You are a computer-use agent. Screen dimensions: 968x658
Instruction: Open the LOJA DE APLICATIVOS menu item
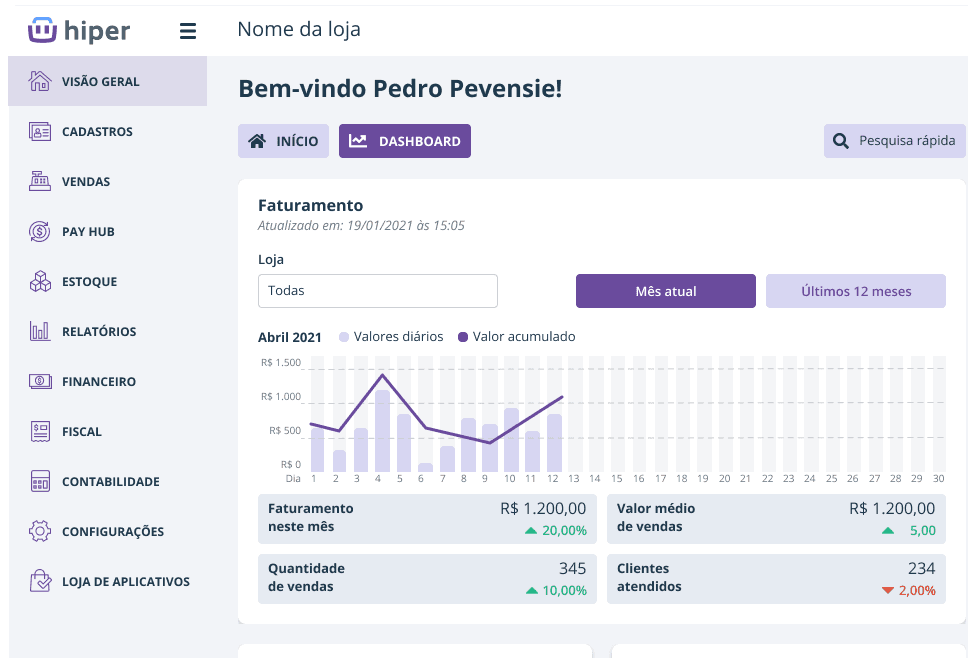[107, 581]
